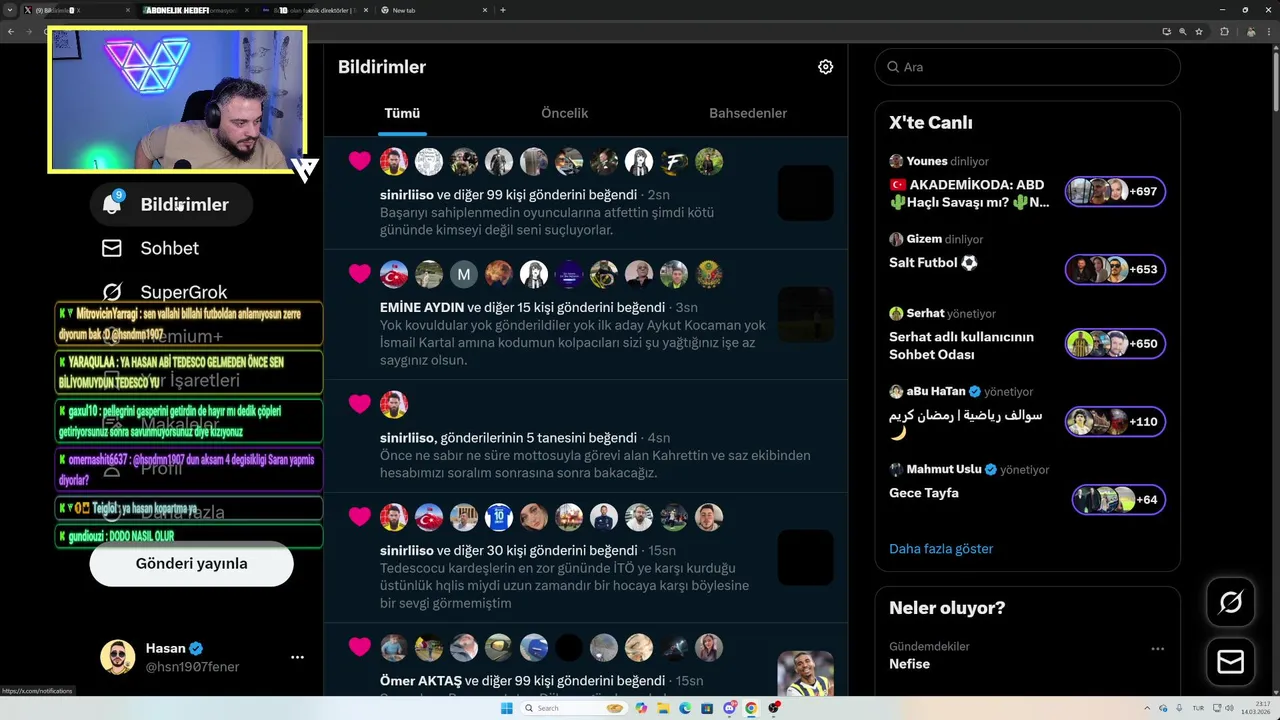Open @hsn1907fener handle text
1280x720 pixels.
193,667
